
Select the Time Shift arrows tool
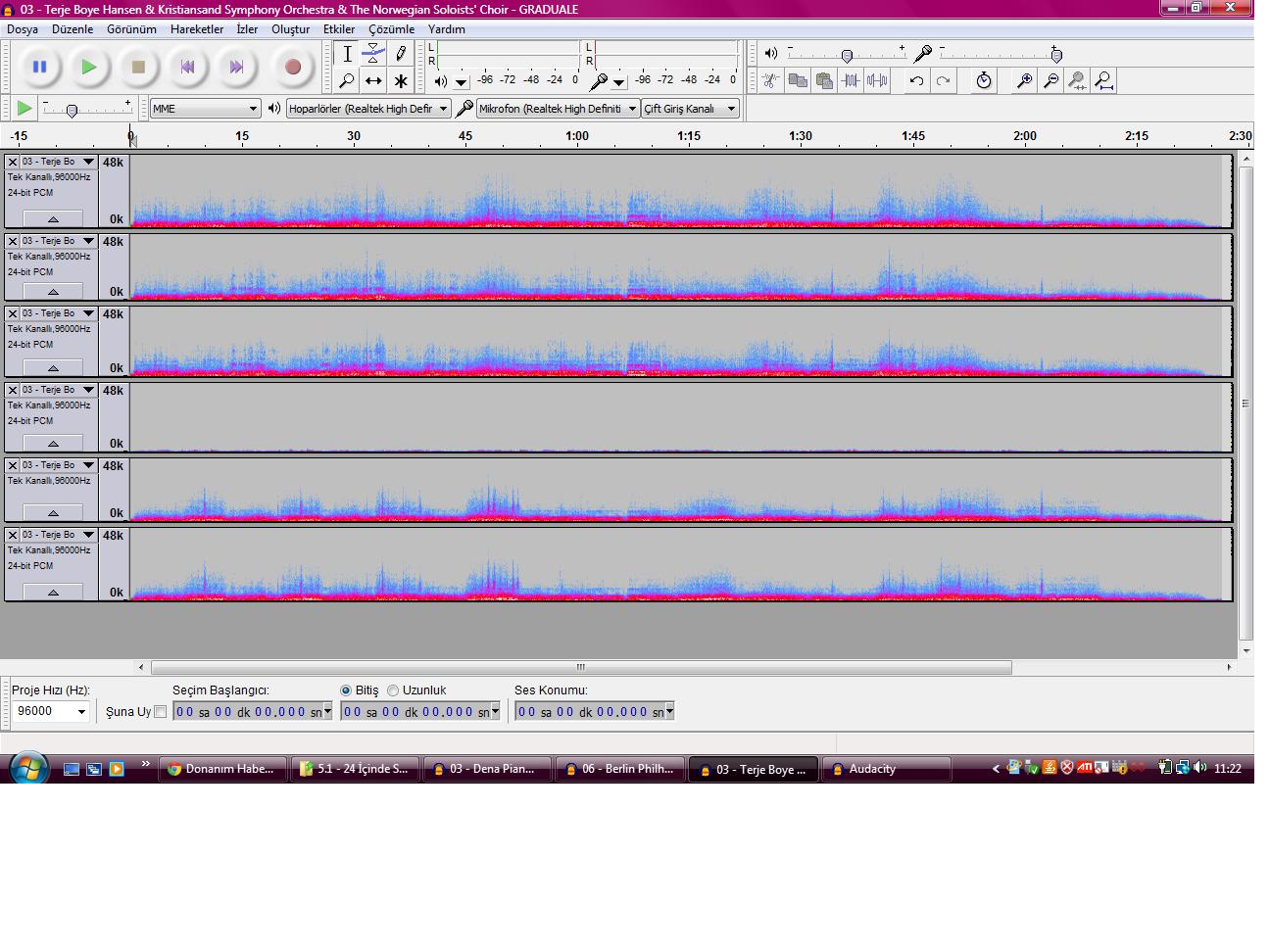(373, 80)
